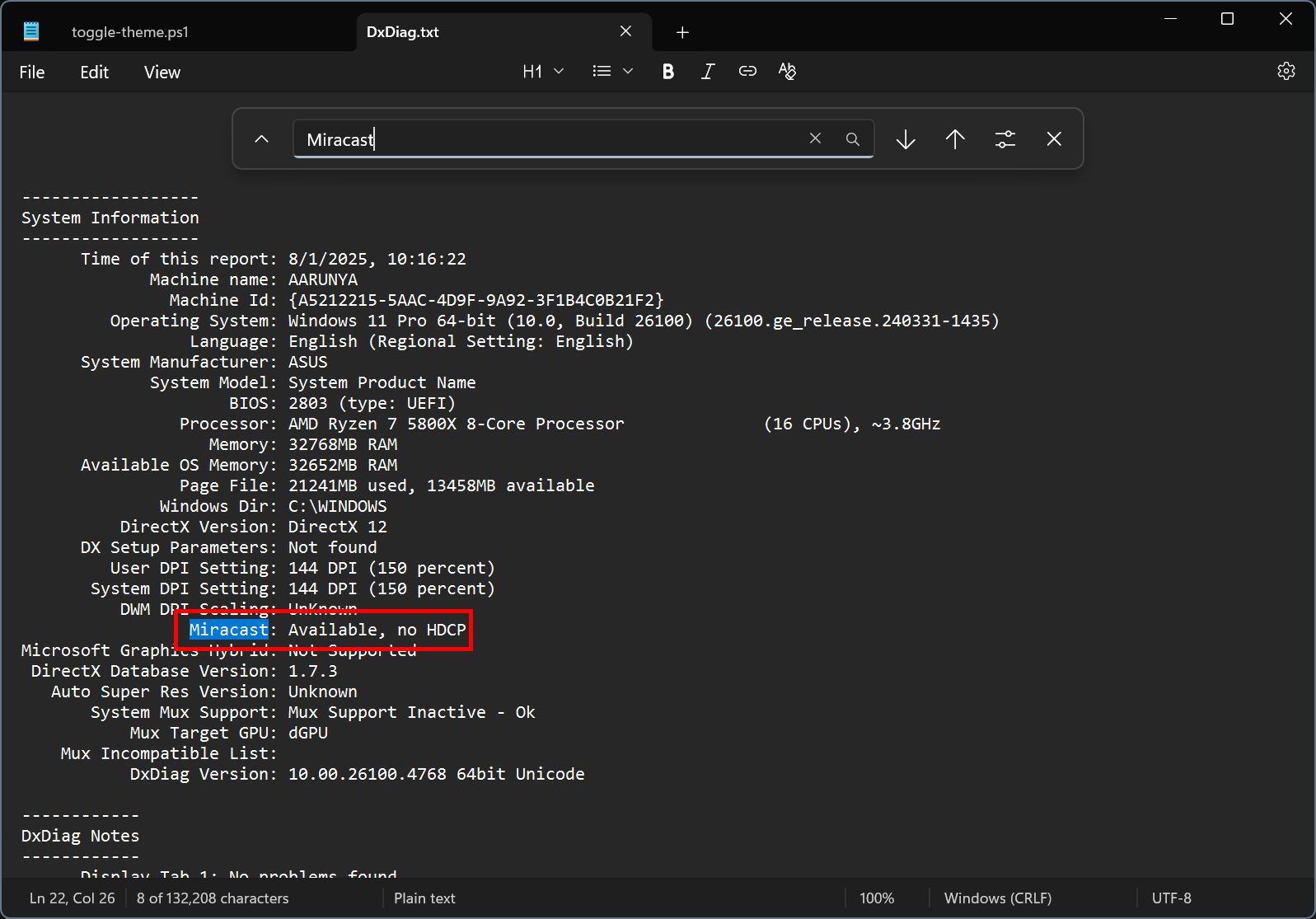Open the list formatting dropdown
The height and width of the screenshot is (919, 1316).
(x=612, y=72)
